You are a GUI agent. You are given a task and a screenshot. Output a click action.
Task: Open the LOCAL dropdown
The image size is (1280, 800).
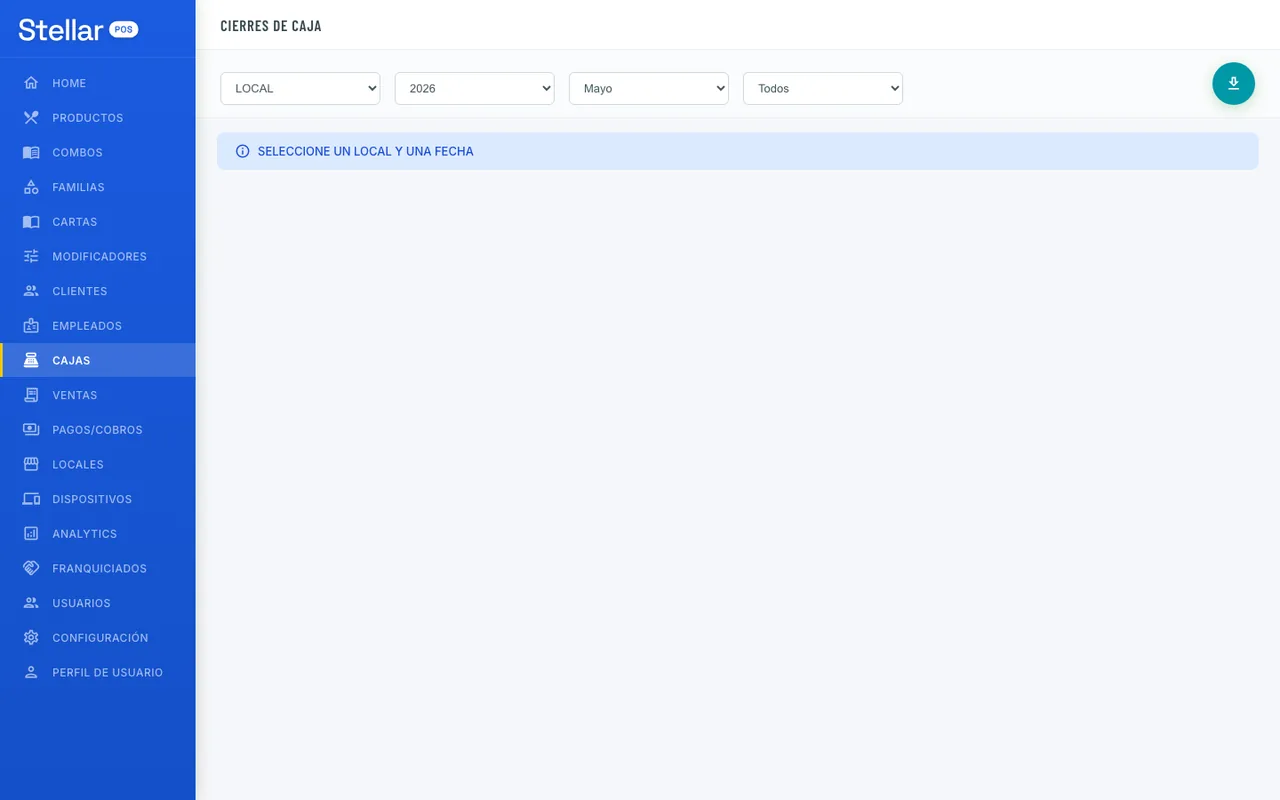coord(300,88)
